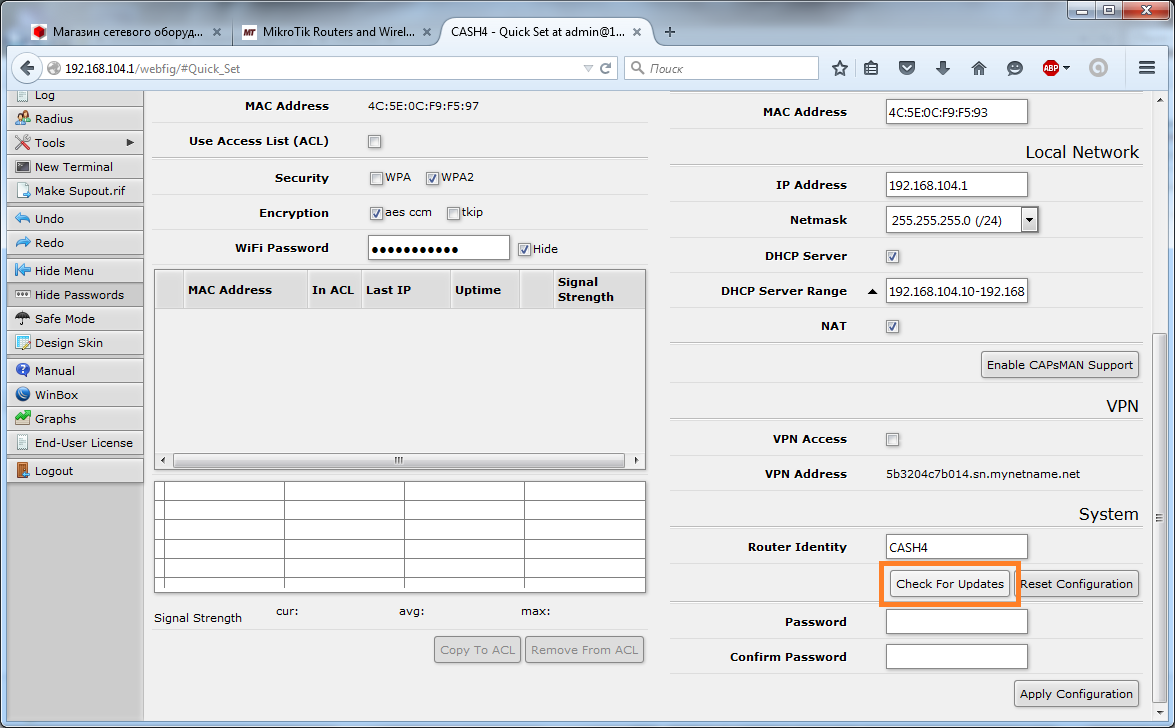Open the Firefox hamburger menu
1175x728 pixels.
click(x=1147, y=68)
